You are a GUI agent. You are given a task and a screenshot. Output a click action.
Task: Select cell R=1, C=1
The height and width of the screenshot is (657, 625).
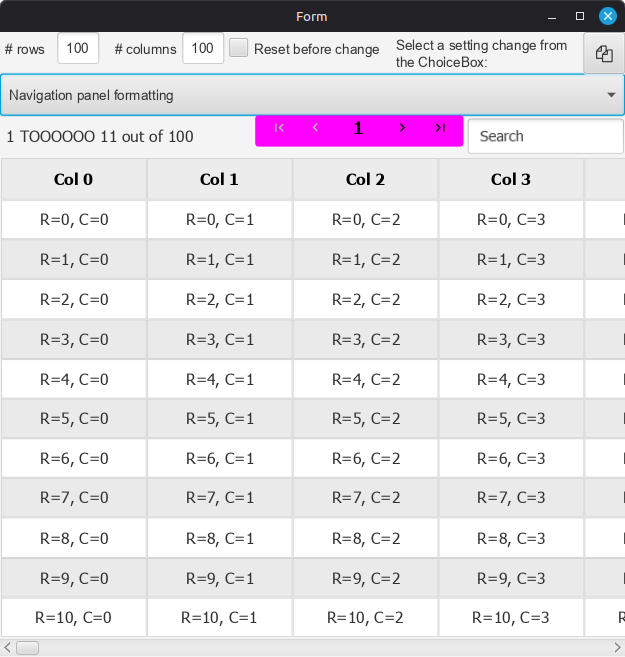point(220,260)
